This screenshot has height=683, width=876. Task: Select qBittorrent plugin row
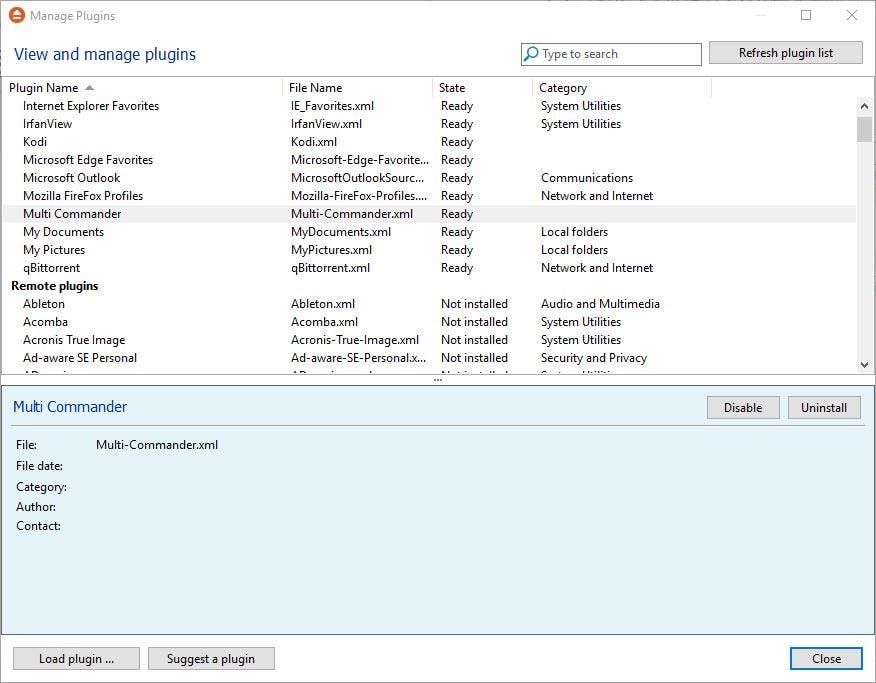click(429, 268)
